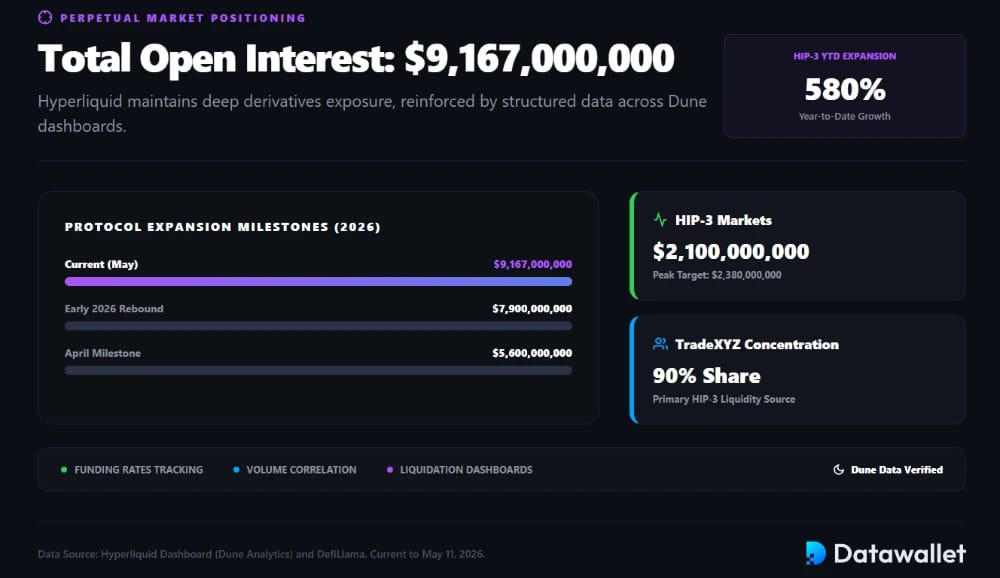Click the $2,100,000,000 HIP-3 value
The height and width of the screenshot is (578, 1000).
(731, 251)
